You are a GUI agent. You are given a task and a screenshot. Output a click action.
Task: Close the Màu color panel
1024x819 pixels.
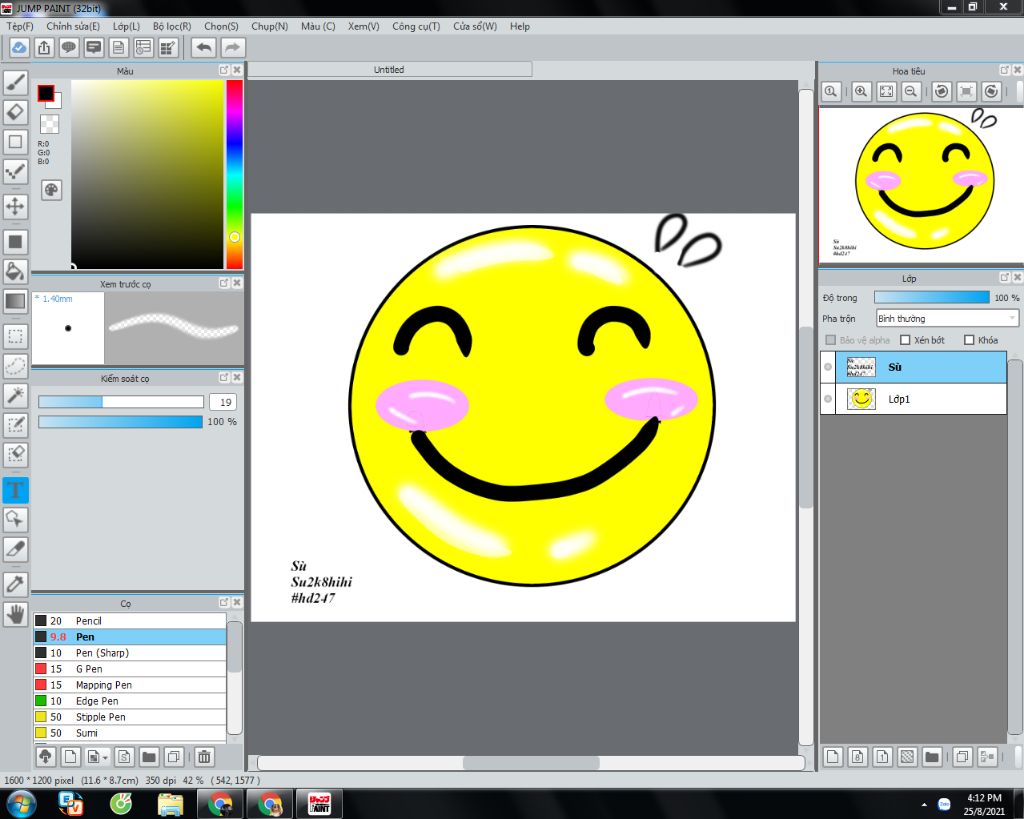point(237,70)
